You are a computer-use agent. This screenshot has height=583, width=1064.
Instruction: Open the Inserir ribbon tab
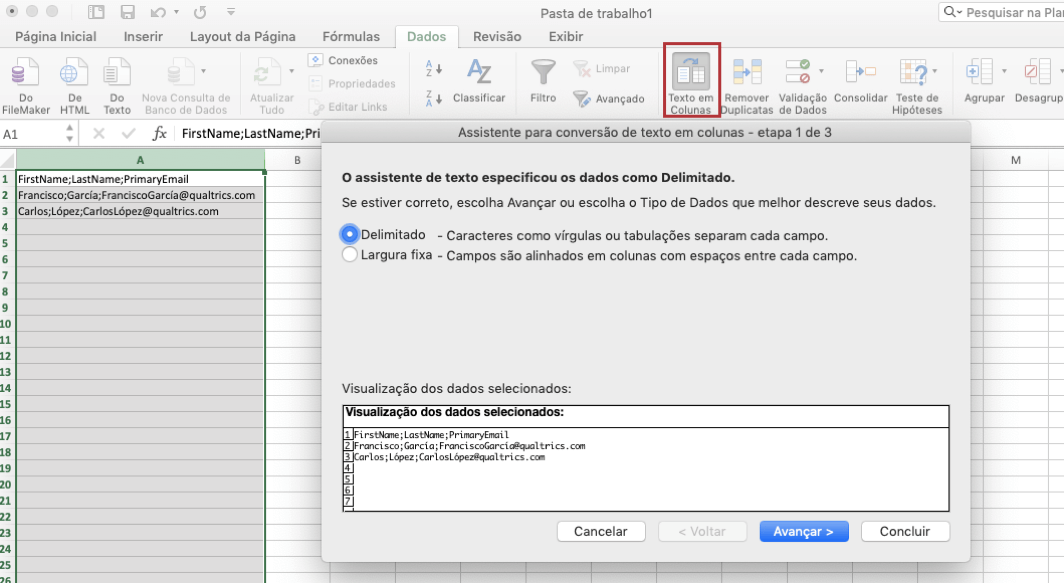(x=143, y=37)
